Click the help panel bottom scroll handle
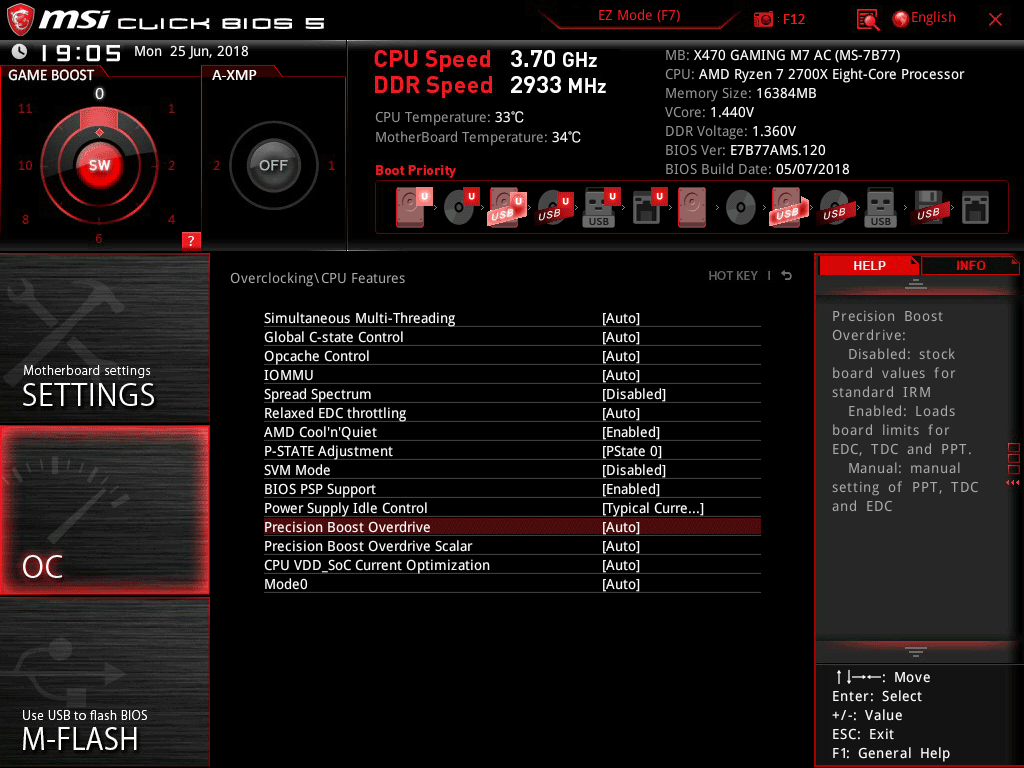The width and height of the screenshot is (1024, 768). [x=916, y=651]
